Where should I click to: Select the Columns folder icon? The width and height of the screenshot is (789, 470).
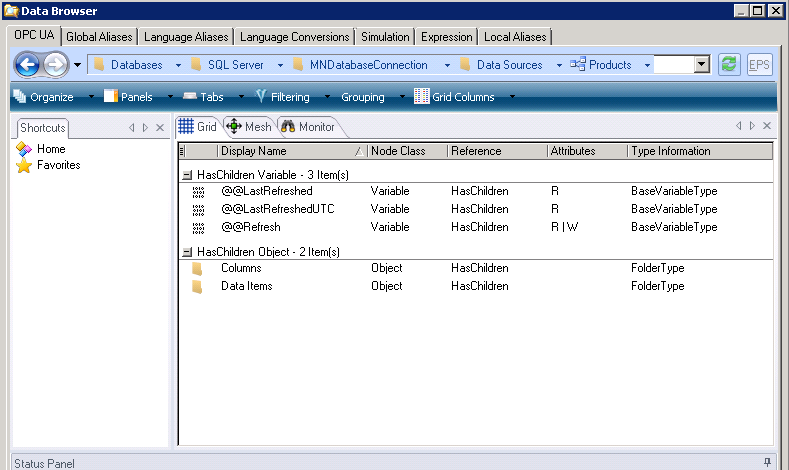pos(198,268)
